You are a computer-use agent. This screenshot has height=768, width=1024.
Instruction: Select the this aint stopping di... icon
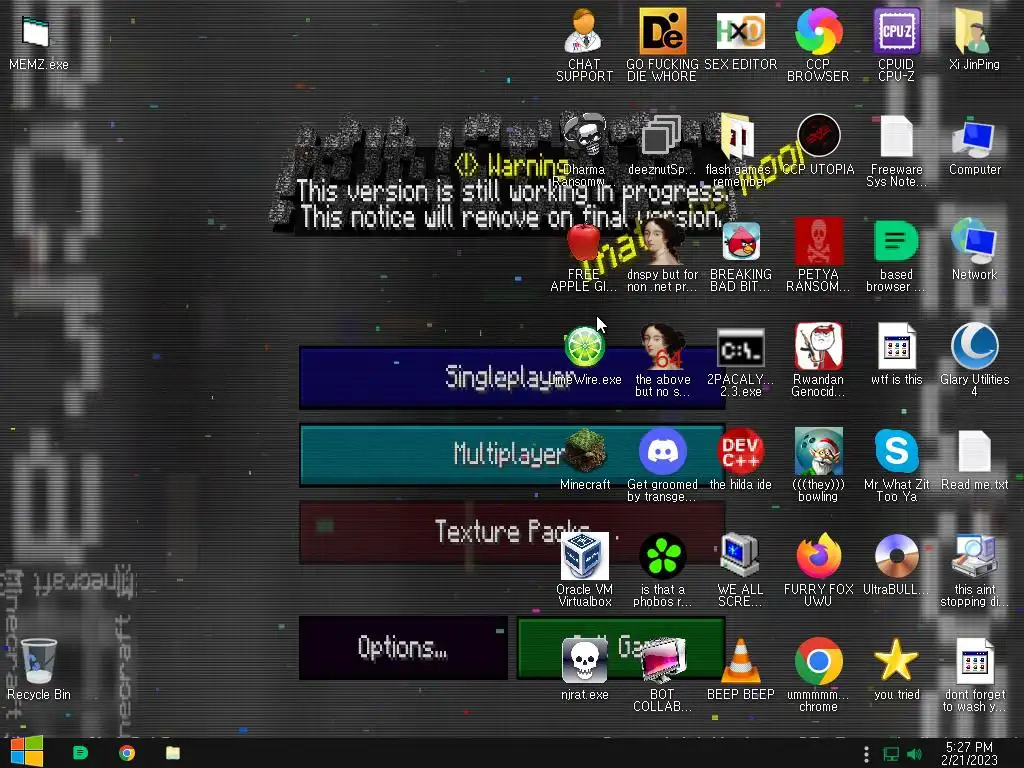tap(974, 555)
